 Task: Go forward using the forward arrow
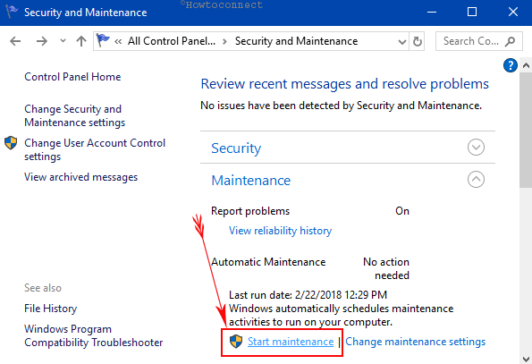point(42,41)
